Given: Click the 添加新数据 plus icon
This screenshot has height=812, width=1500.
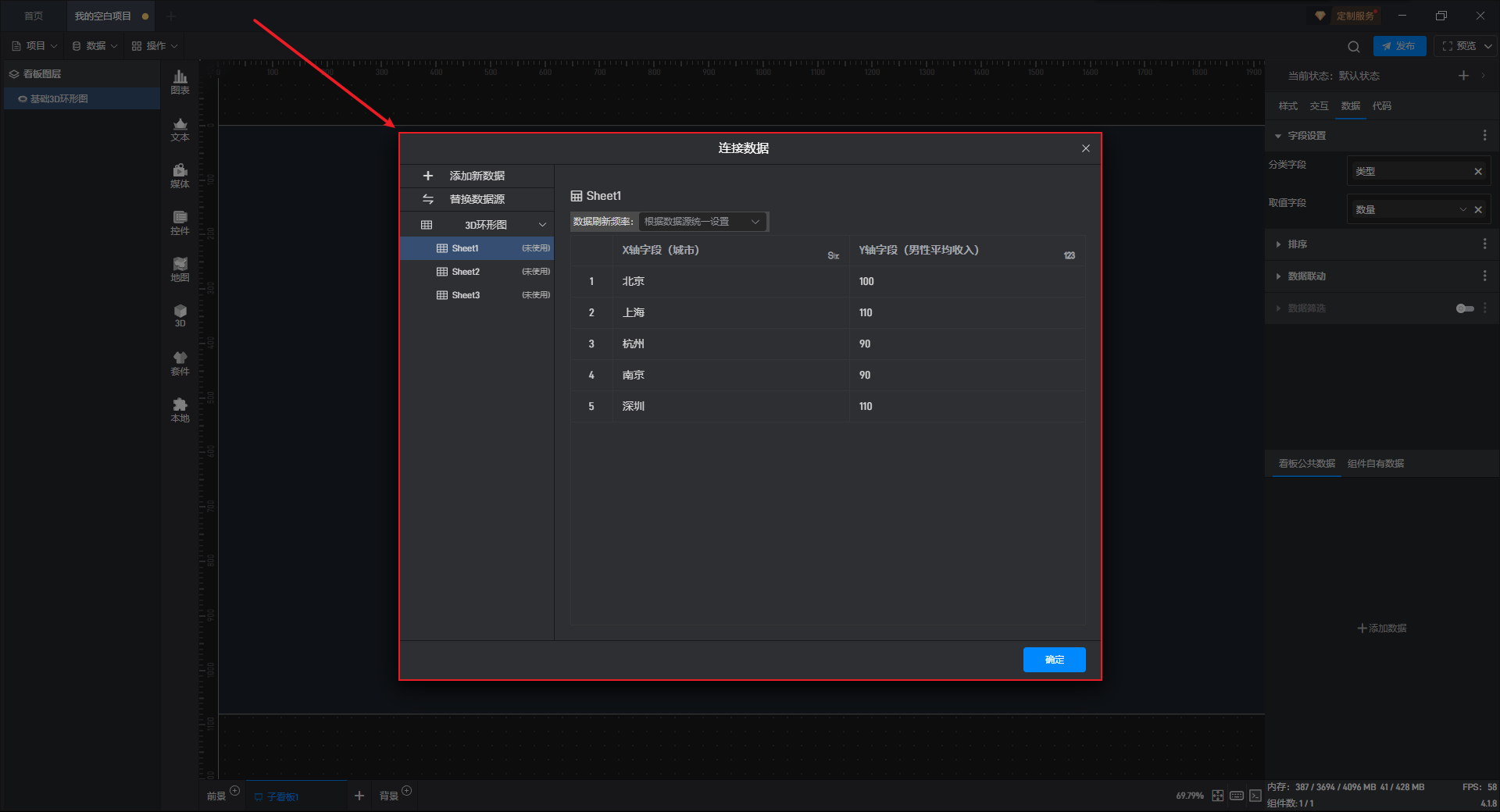Looking at the screenshot, I should (x=427, y=176).
